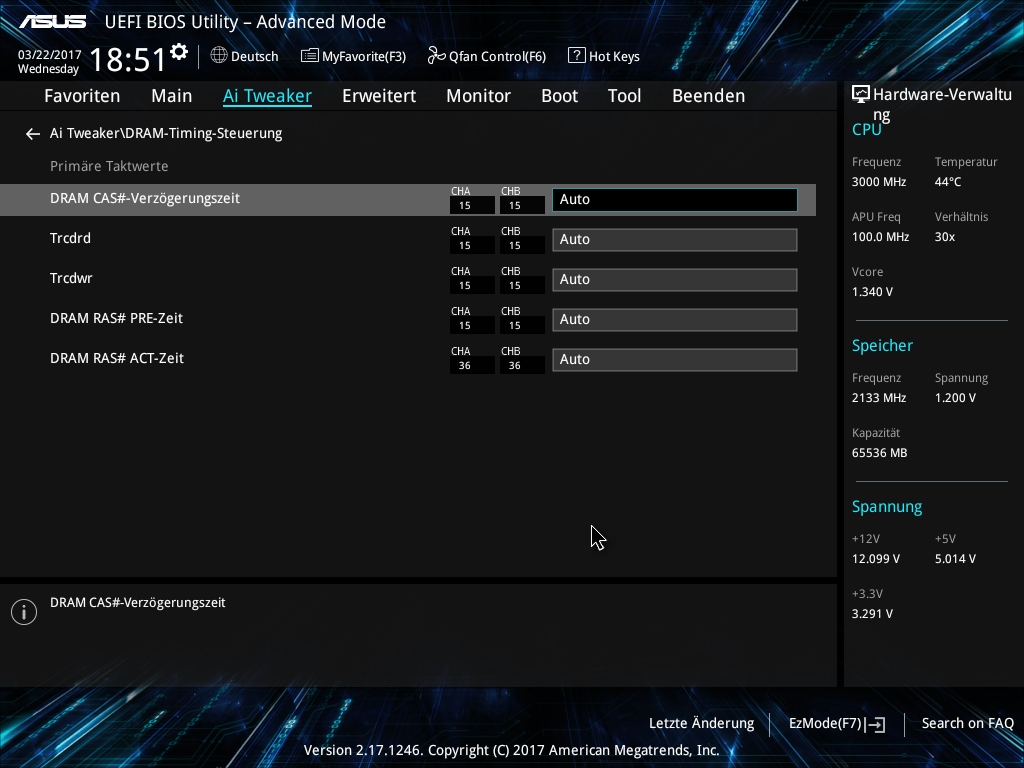1024x768 pixels.
Task: Open MyFavorite(F3) menu
Action: tap(364, 57)
